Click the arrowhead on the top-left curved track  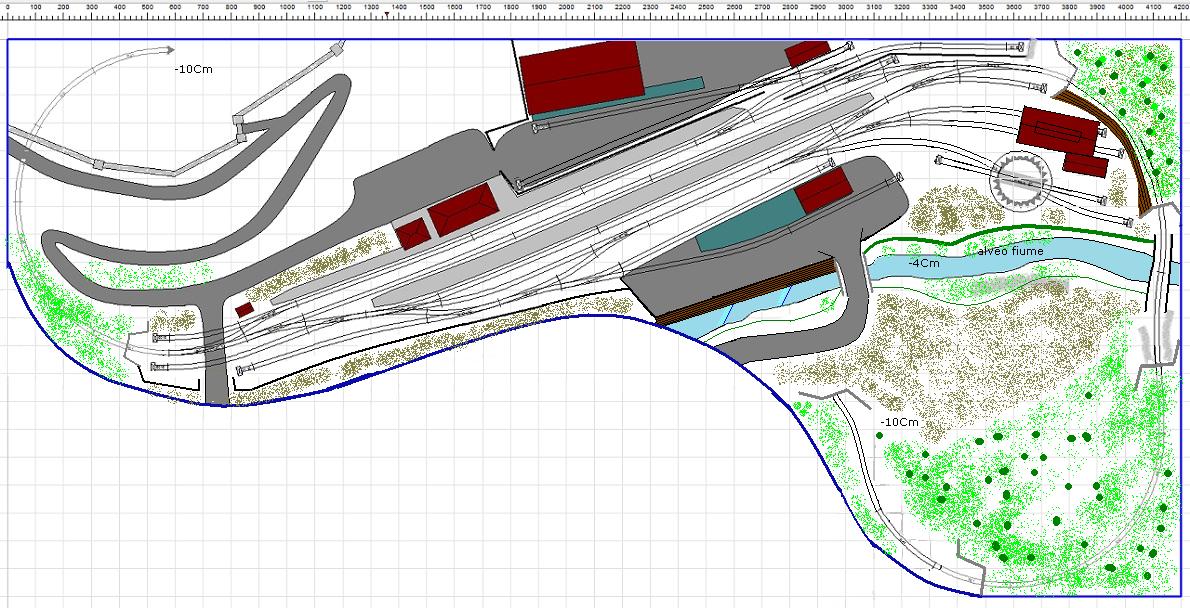pos(168,49)
